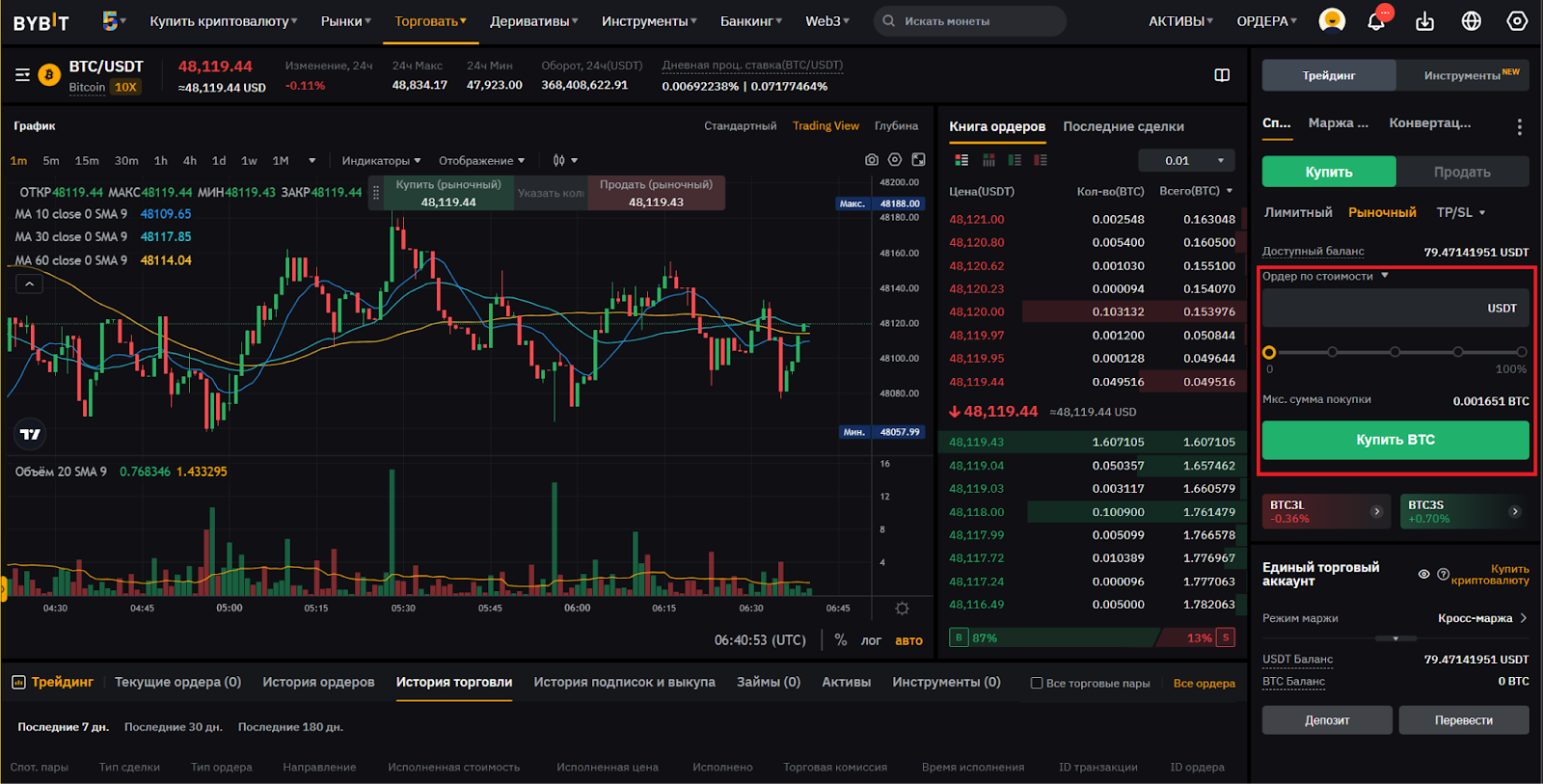Show both bids and asks order book view
Image resolution: width=1543 pixels, height=784 pixels.
[x=961, y=160]
